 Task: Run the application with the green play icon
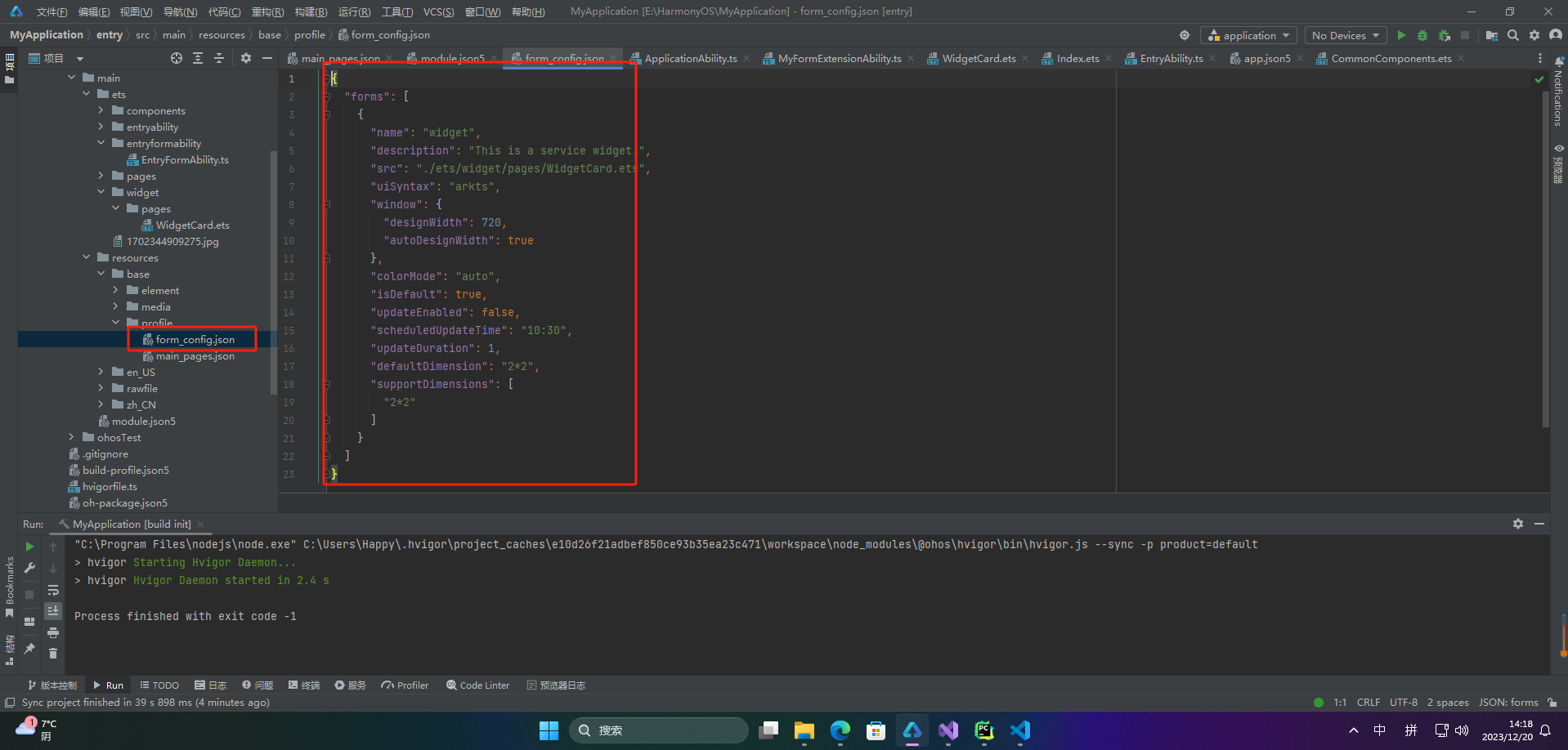tap(1401, 35)
